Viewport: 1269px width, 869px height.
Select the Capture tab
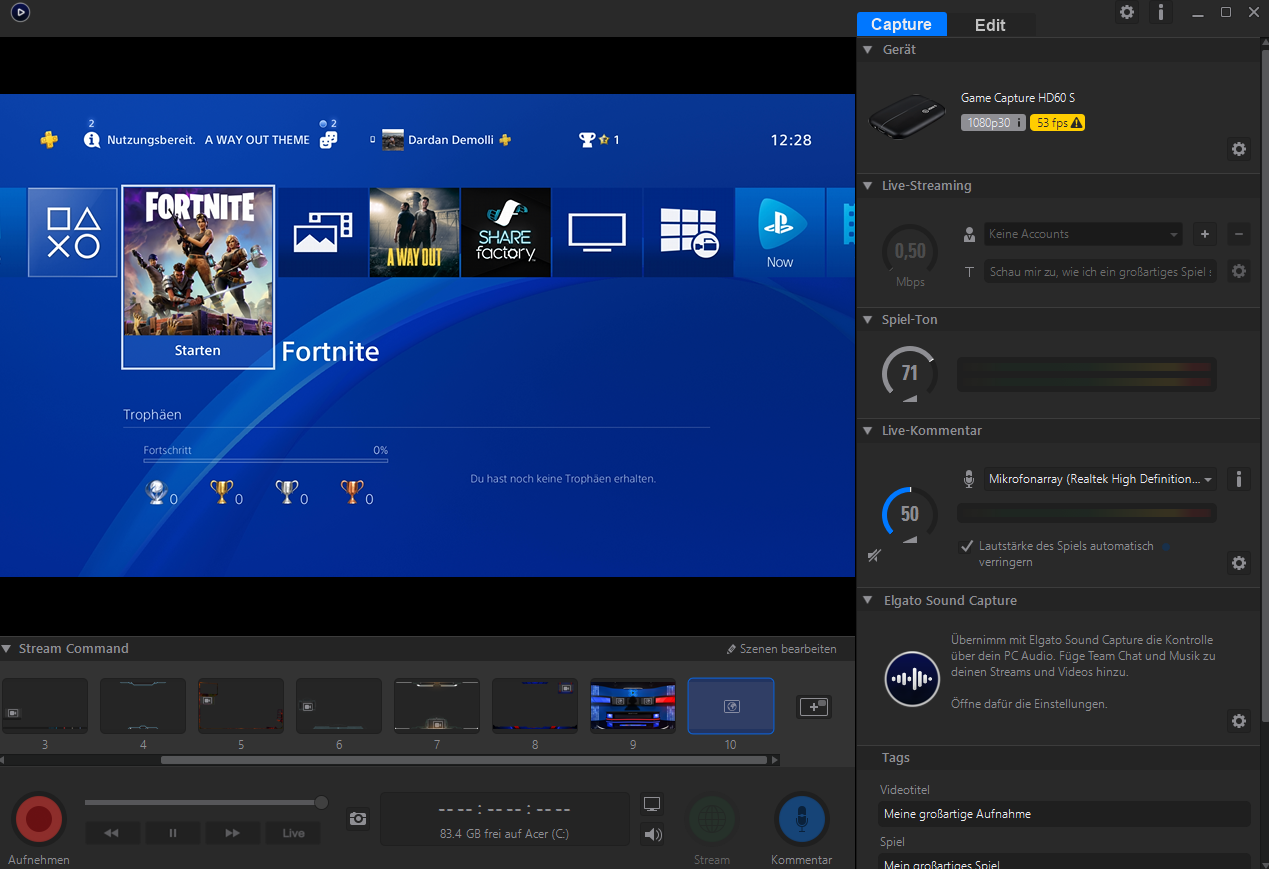tap(901, 25)
